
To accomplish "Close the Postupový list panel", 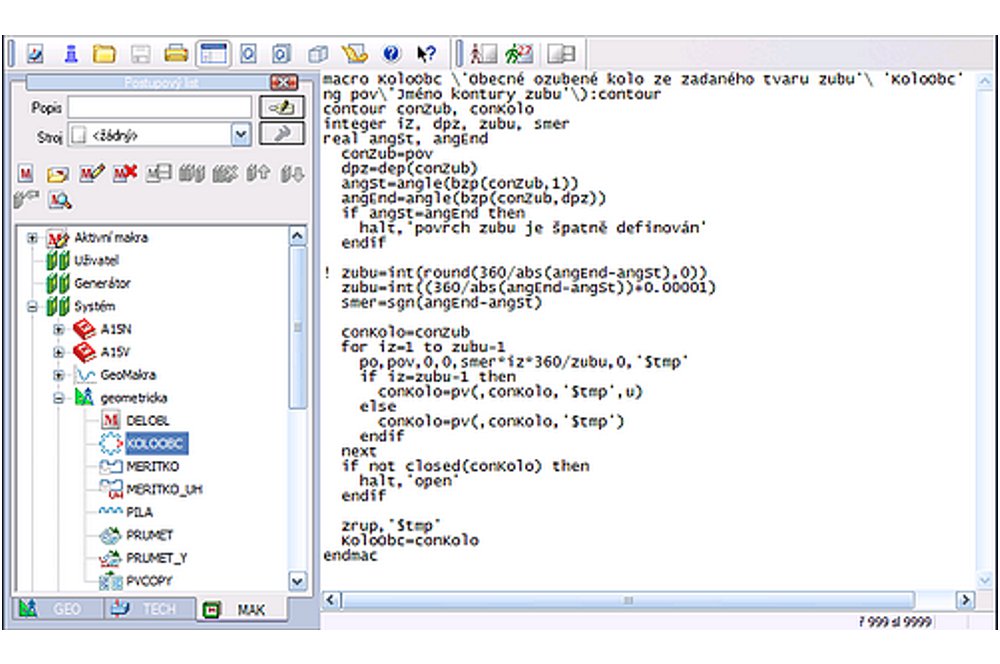I will click(x=284, y=82).
